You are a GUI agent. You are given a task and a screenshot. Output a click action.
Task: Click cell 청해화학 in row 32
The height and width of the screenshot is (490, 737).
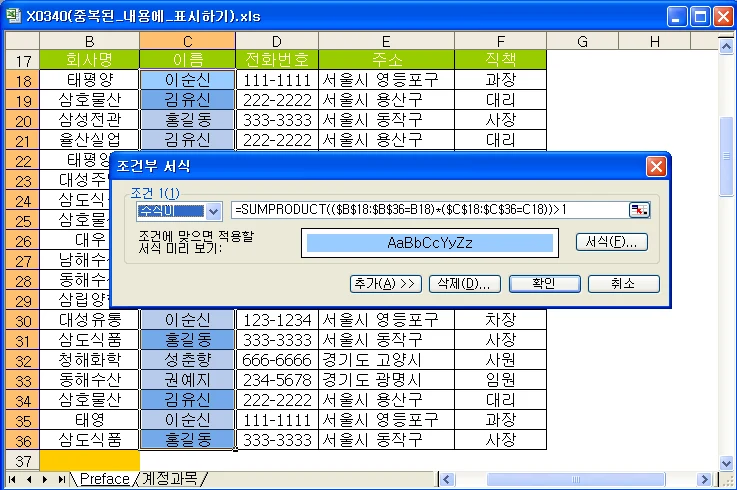pos(89,360)
